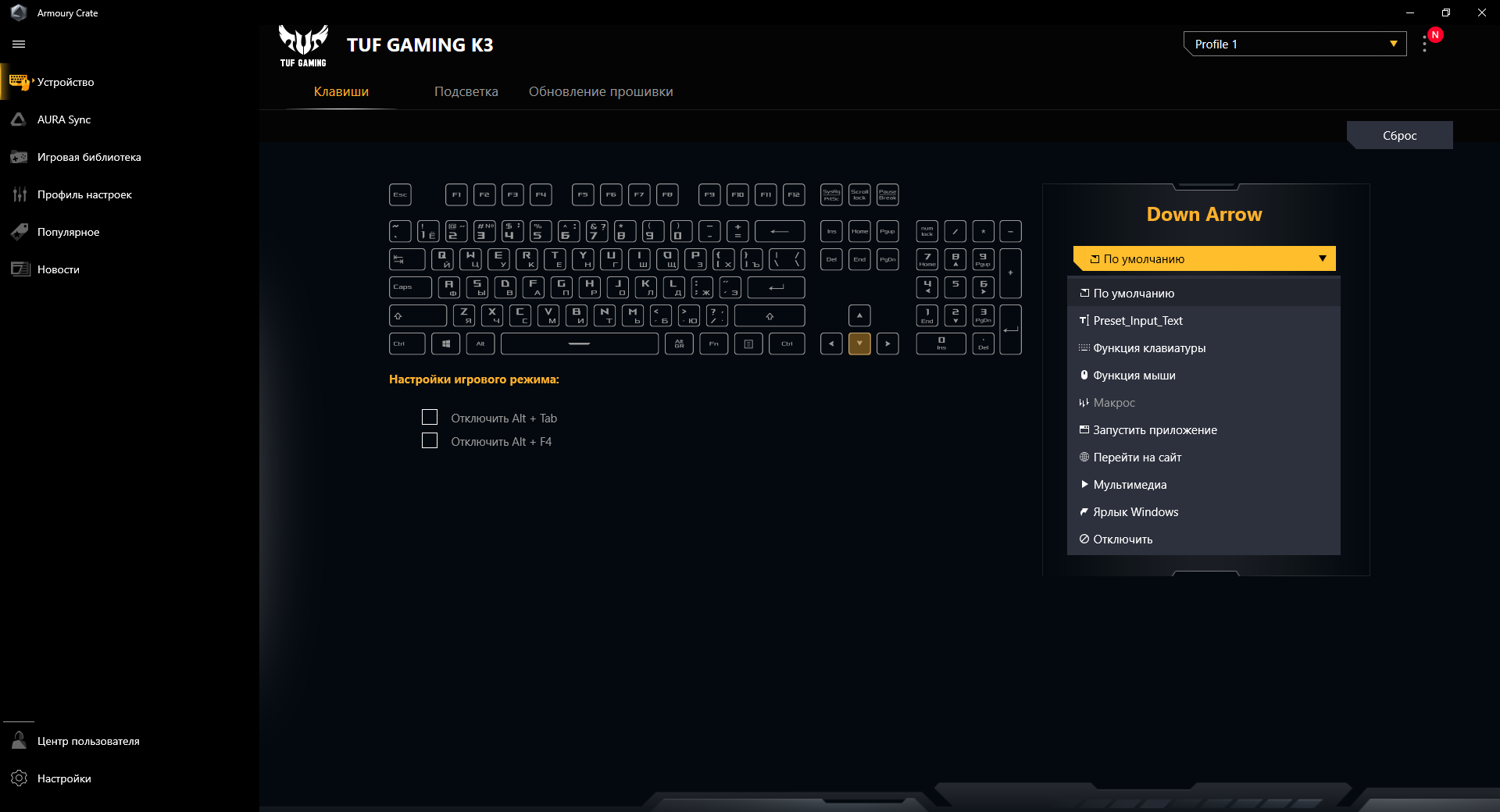
Task: Select the Pause Break key
Action: coord(887,194)
